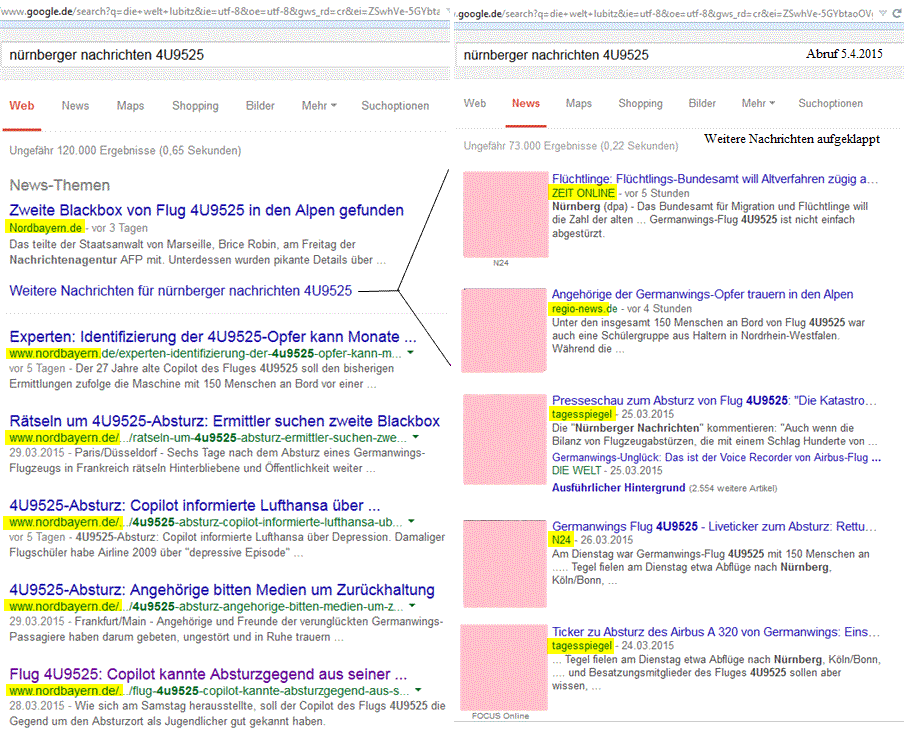
Task: Click thumbnail of the Presseschau tagesspiegel article
Action: [505, 440]
